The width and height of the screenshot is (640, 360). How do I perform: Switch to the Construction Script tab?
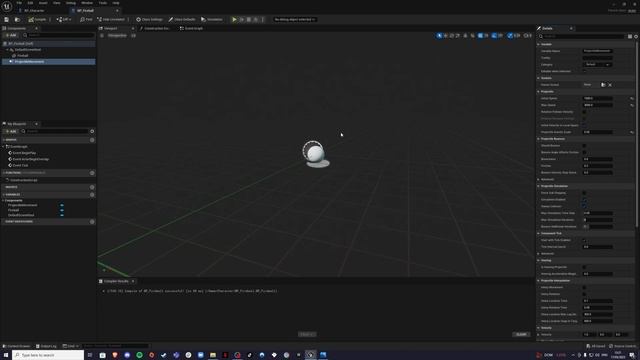pos(155,29)
